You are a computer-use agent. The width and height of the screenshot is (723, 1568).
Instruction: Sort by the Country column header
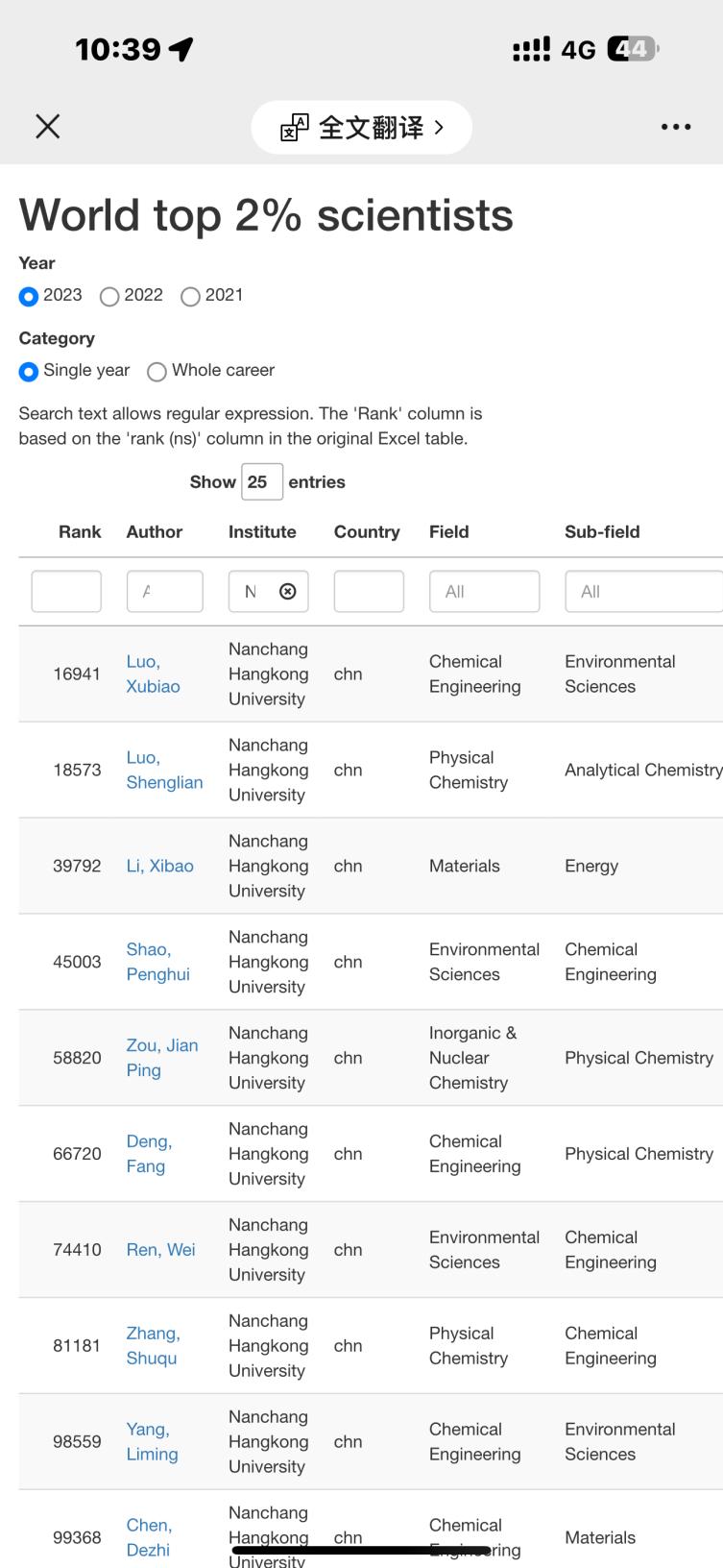[x=366, y=532]
